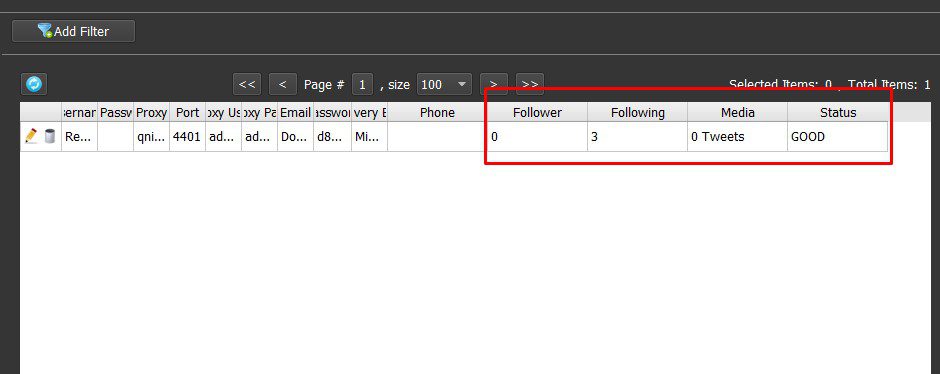Sort by the Follower column header
Screen dimensions: 940x374
click(x=537, y=113)
